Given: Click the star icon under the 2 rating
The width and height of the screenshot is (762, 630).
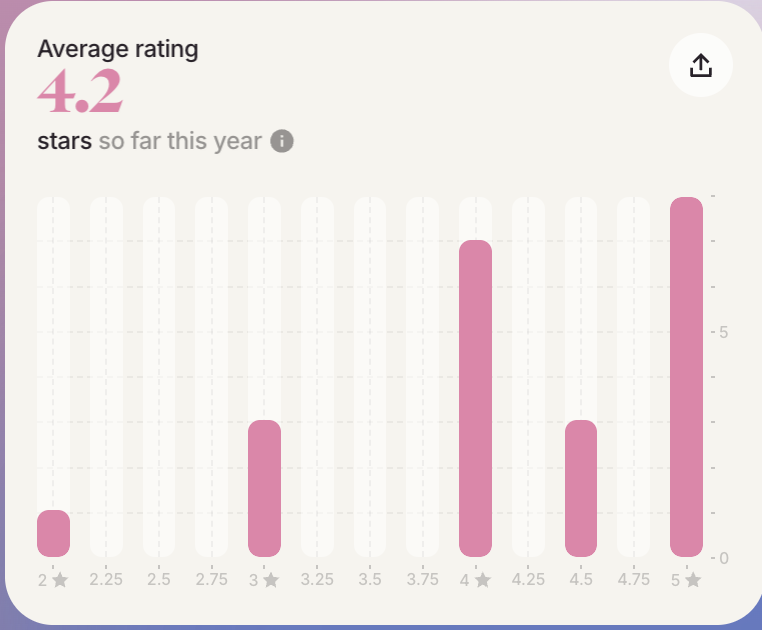Looking at the screenshot, I should point(60,580).
